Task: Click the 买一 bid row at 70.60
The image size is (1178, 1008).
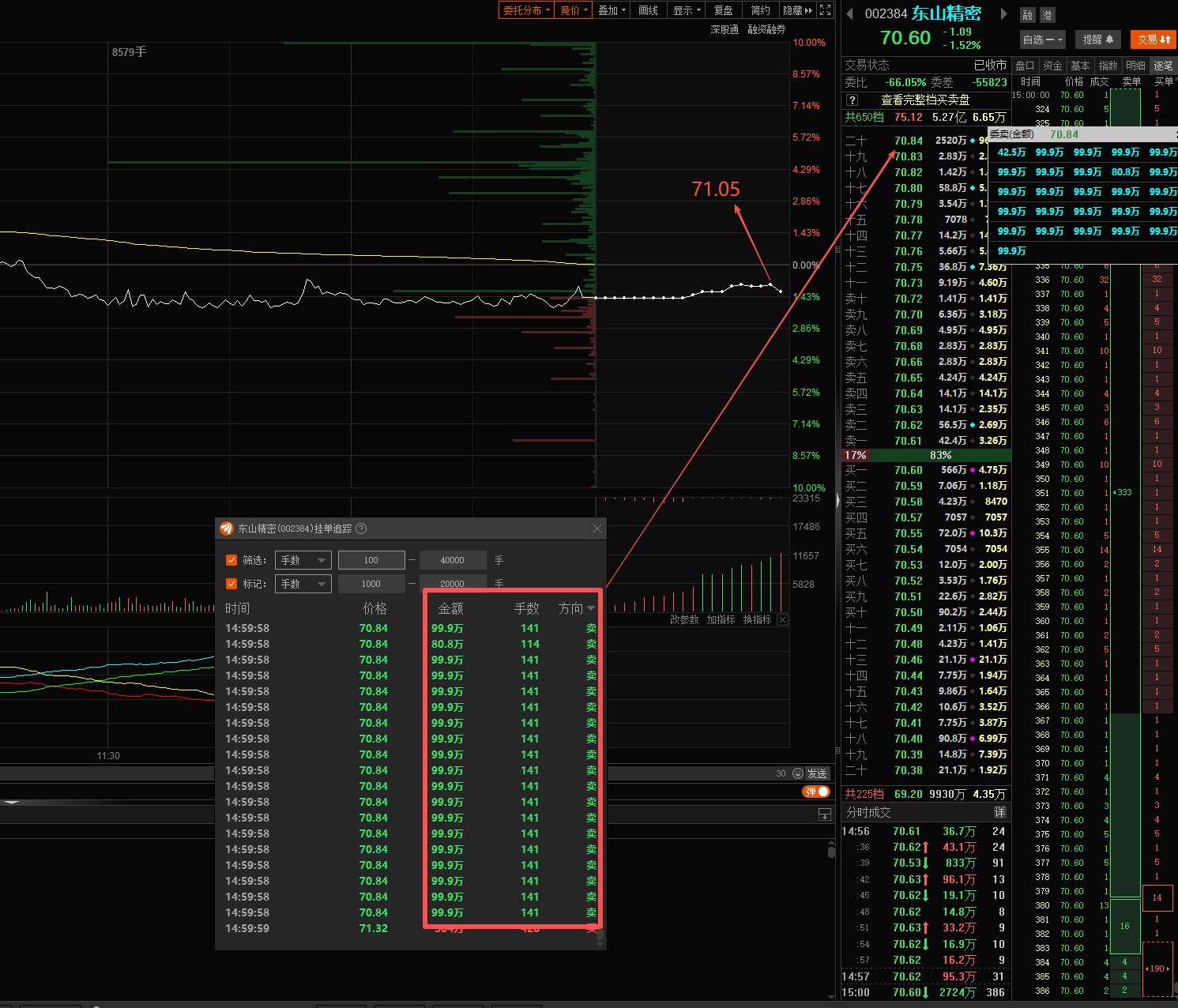Action: tap(926, 470)
